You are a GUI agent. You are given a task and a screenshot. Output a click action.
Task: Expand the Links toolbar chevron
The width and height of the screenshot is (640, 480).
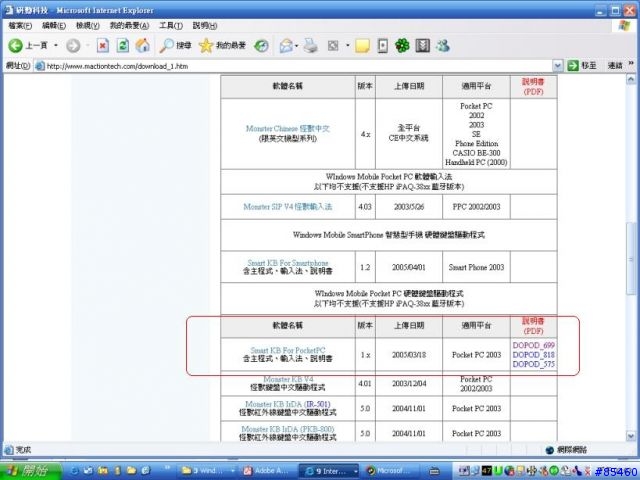click(x=631, y=63)
